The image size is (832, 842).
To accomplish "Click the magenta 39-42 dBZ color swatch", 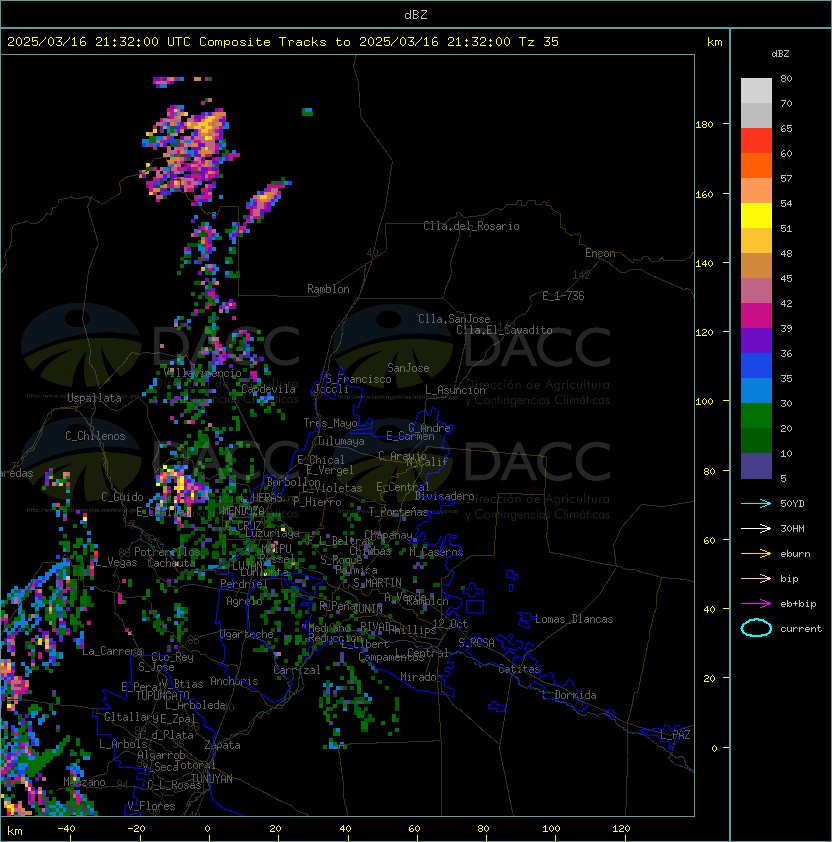I will (756, 316).
